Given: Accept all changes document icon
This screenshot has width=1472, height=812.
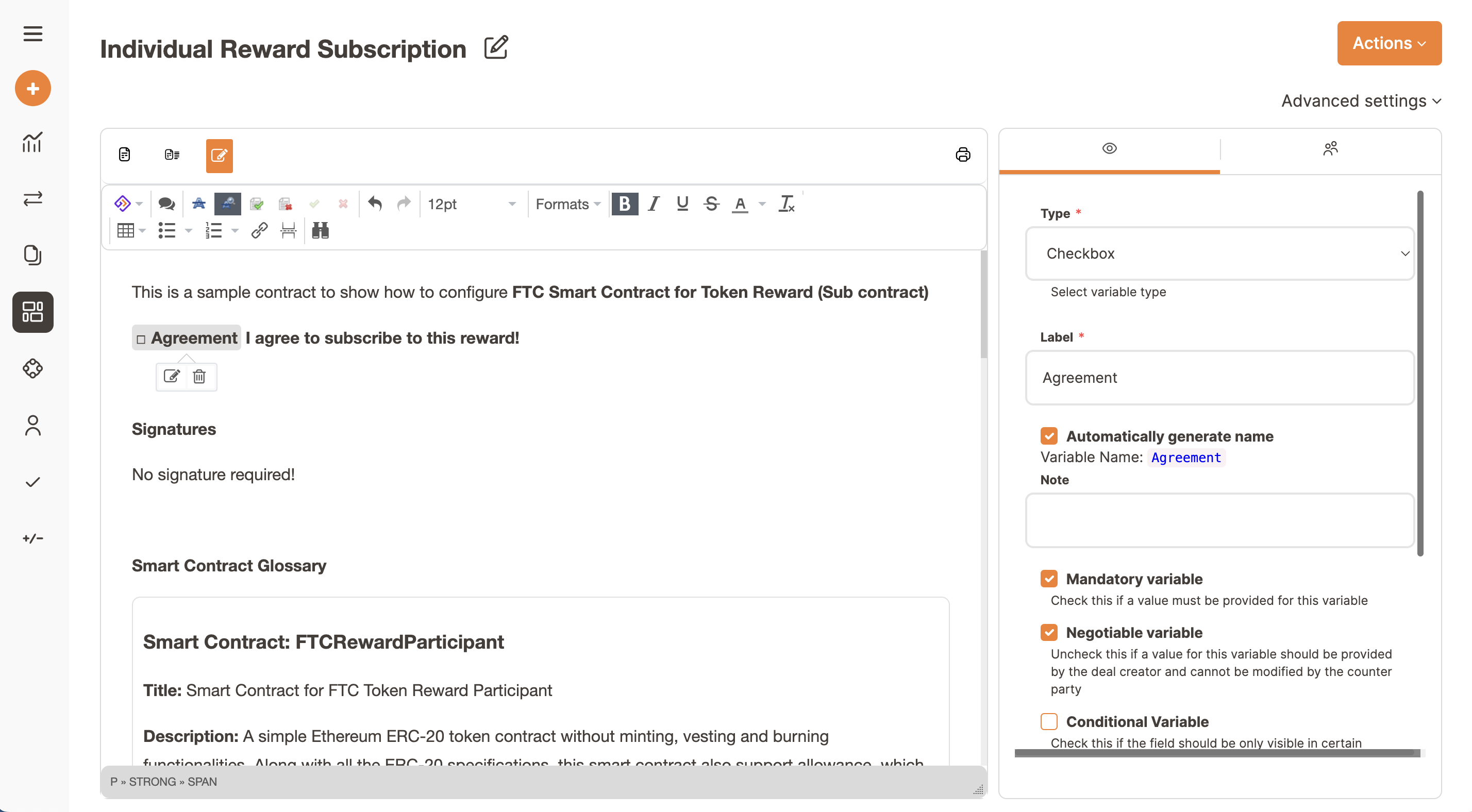Looking at the screenshot, I should click(x=257, y=204).
